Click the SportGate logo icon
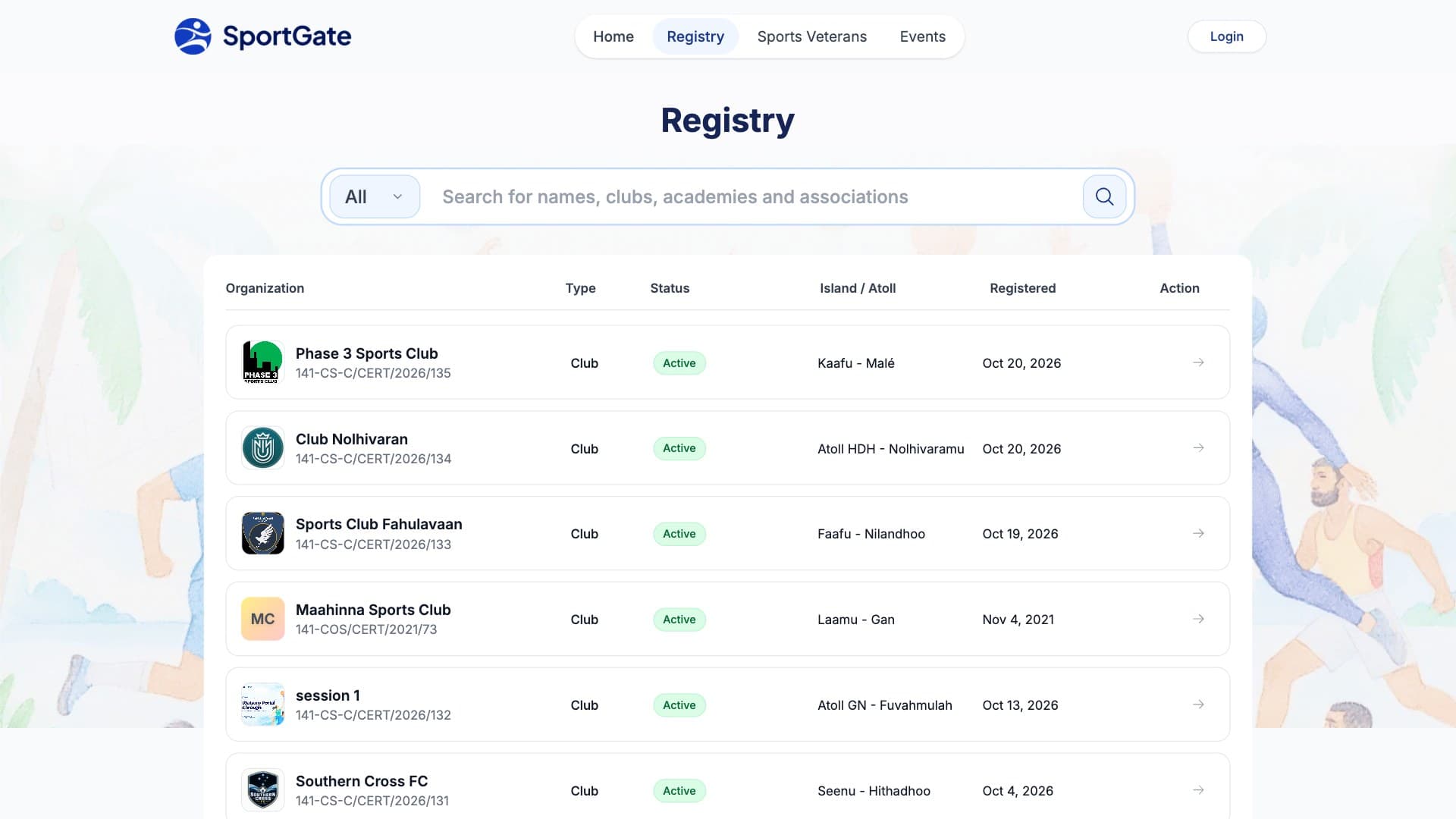Viewport: 1456px width, 819px height. (x=193, y=36)
